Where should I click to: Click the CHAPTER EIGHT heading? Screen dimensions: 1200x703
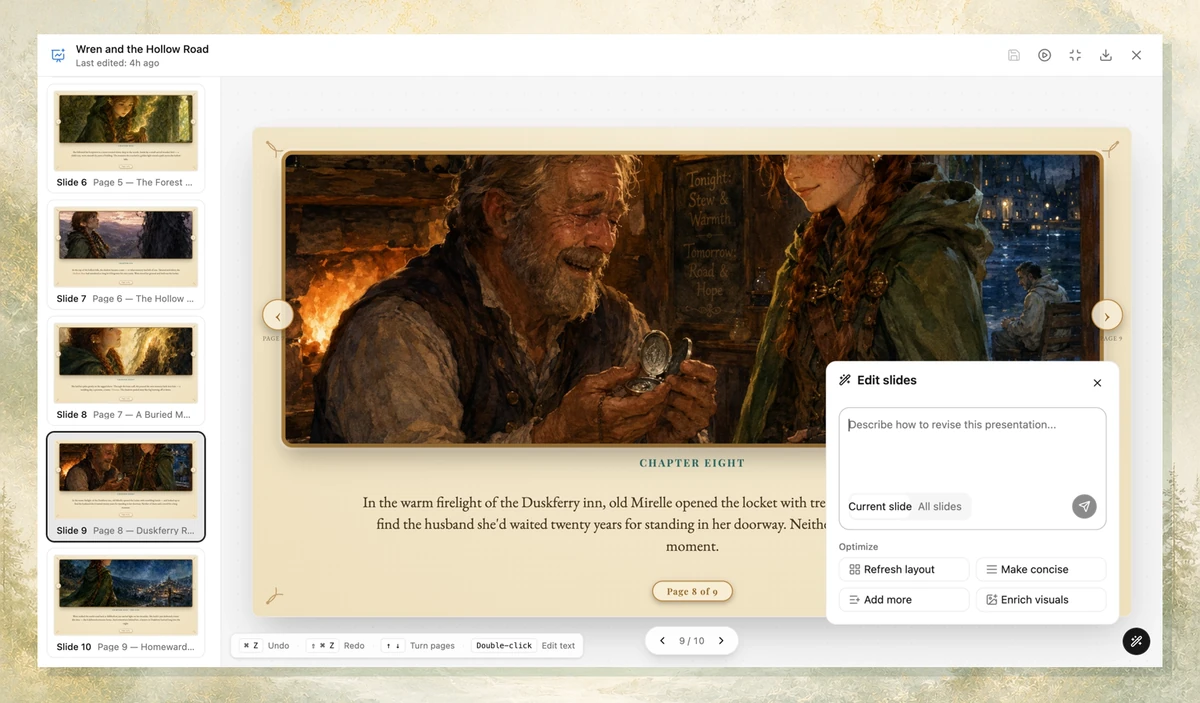[692, 463]
